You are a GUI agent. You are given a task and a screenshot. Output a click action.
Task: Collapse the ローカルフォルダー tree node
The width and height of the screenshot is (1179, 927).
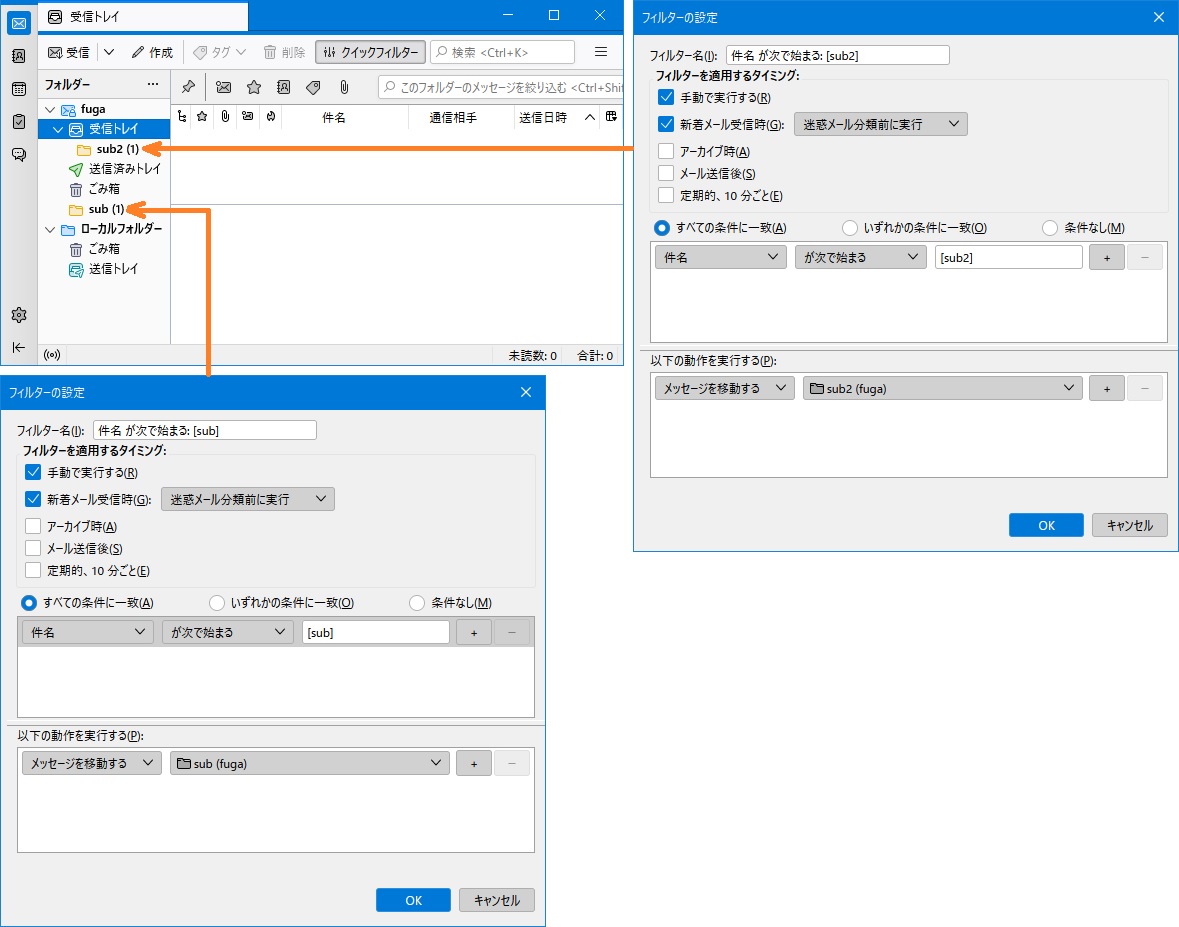49,229
